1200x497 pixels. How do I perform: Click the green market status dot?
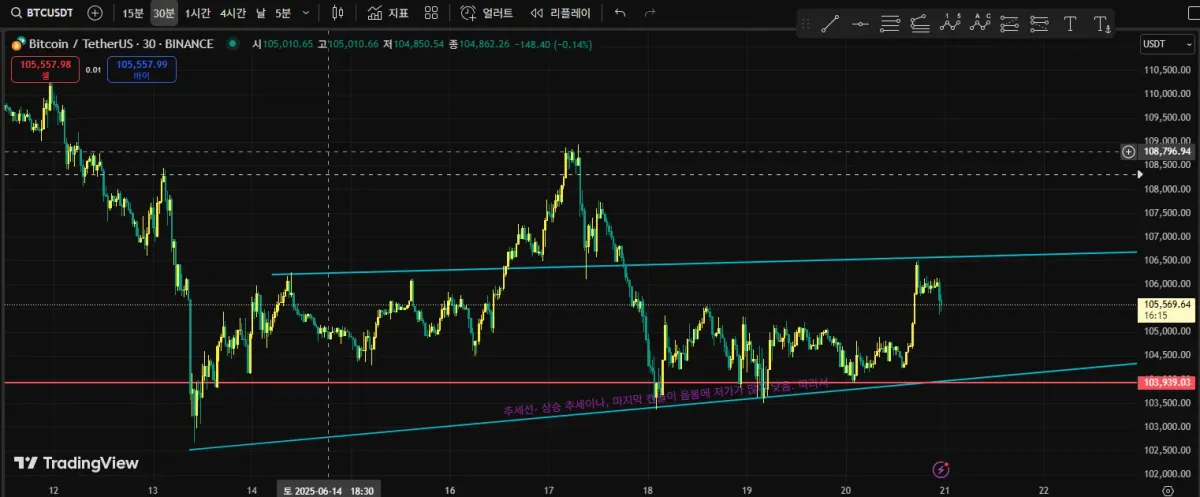click(x=232, y=44)
